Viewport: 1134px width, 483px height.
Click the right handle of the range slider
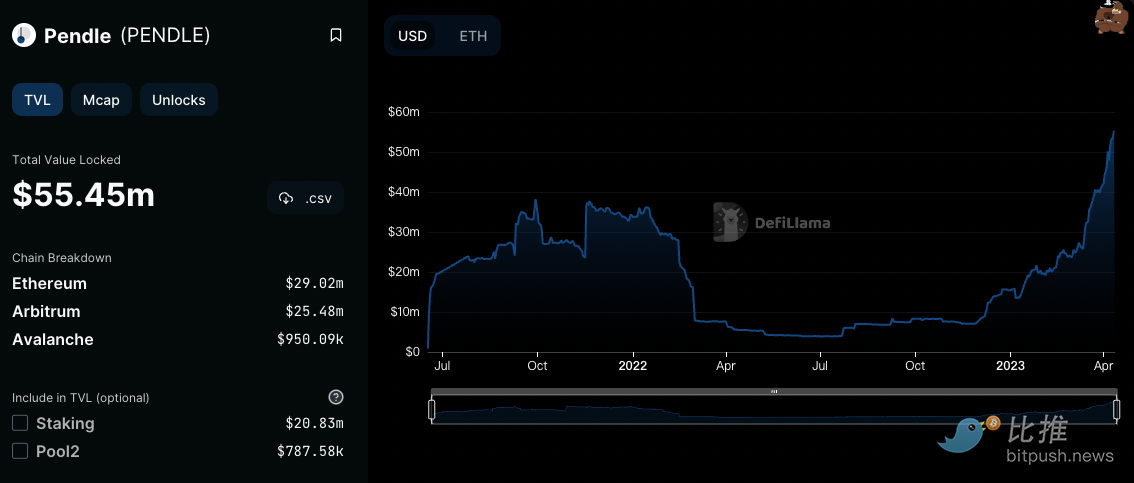tap(1117, 409)
